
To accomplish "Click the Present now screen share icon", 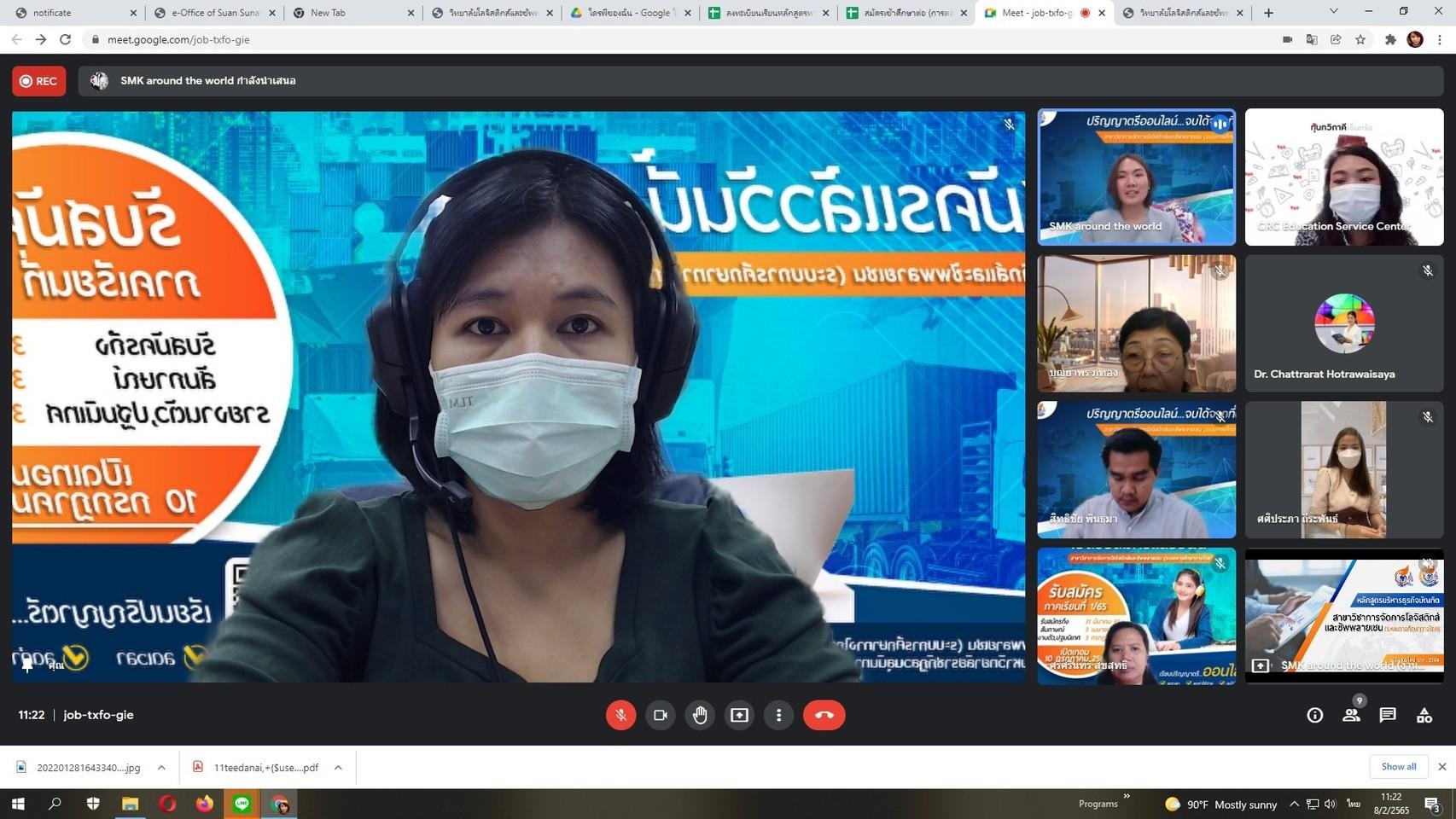I will (739, 715).
